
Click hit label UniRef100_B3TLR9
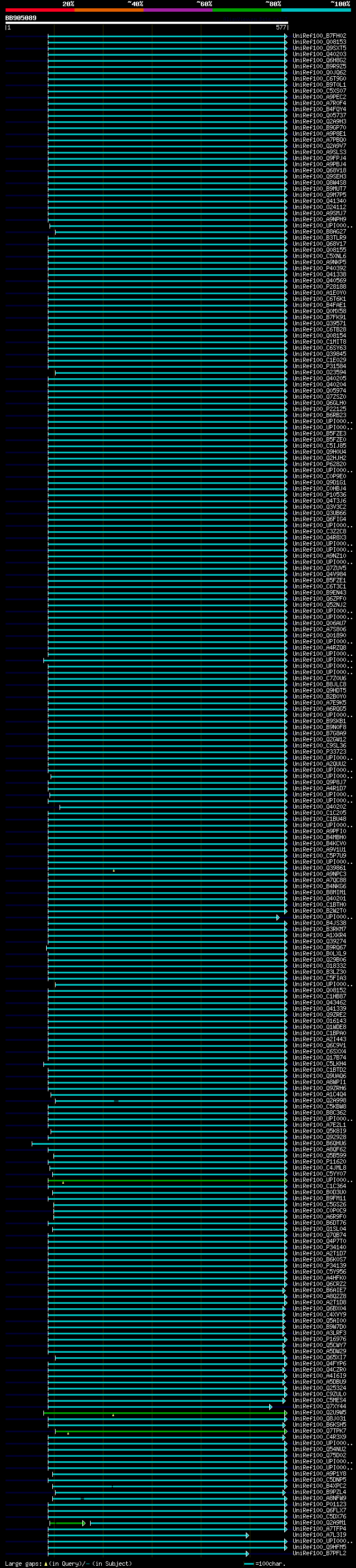[319, 238]
